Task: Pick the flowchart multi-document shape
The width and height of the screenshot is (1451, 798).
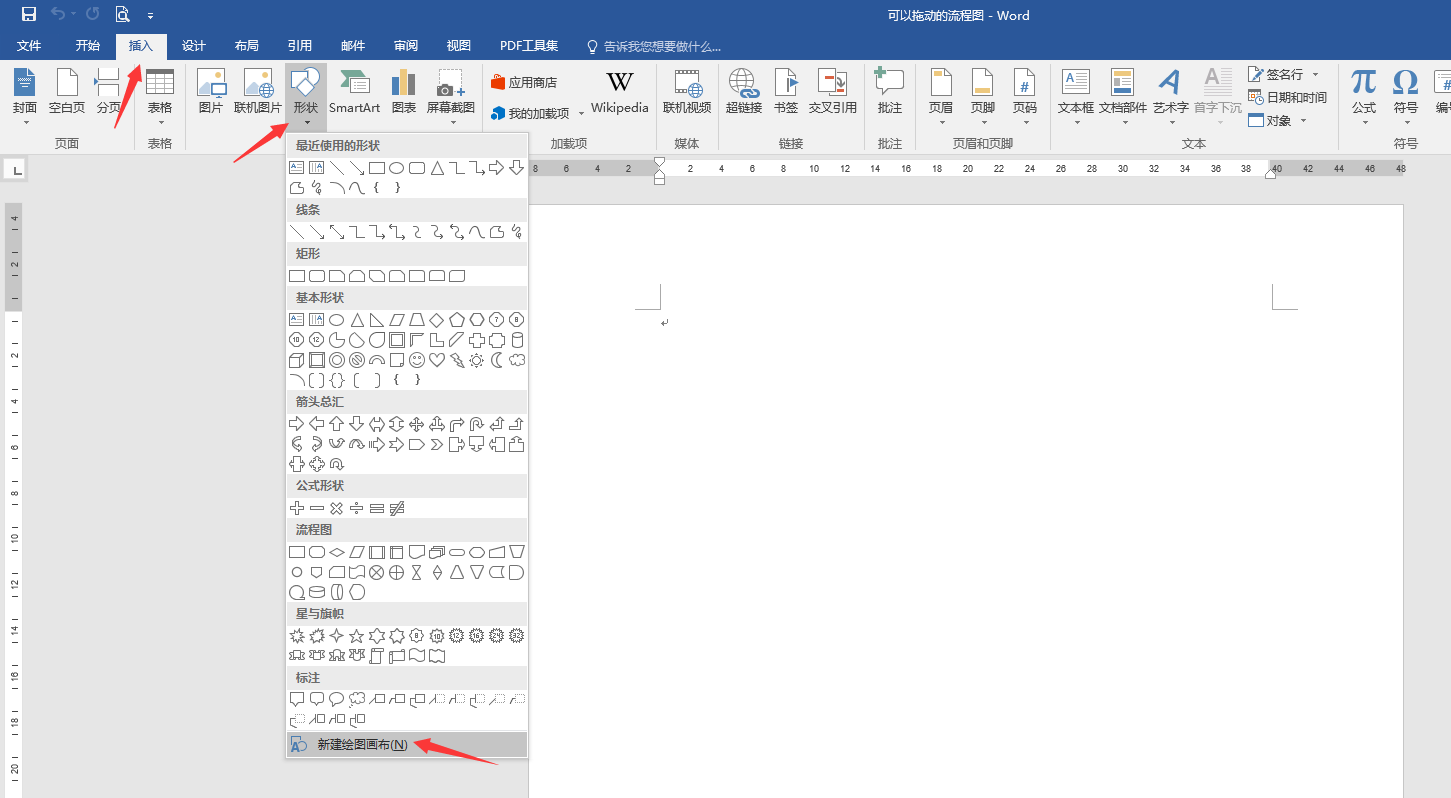Action: 437,552
